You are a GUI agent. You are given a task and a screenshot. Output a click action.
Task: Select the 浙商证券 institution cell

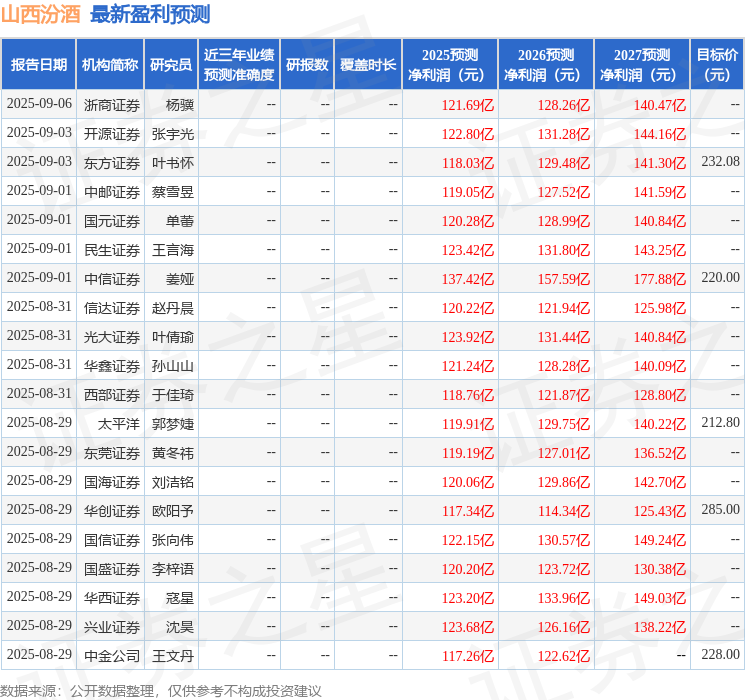point(112,105)
